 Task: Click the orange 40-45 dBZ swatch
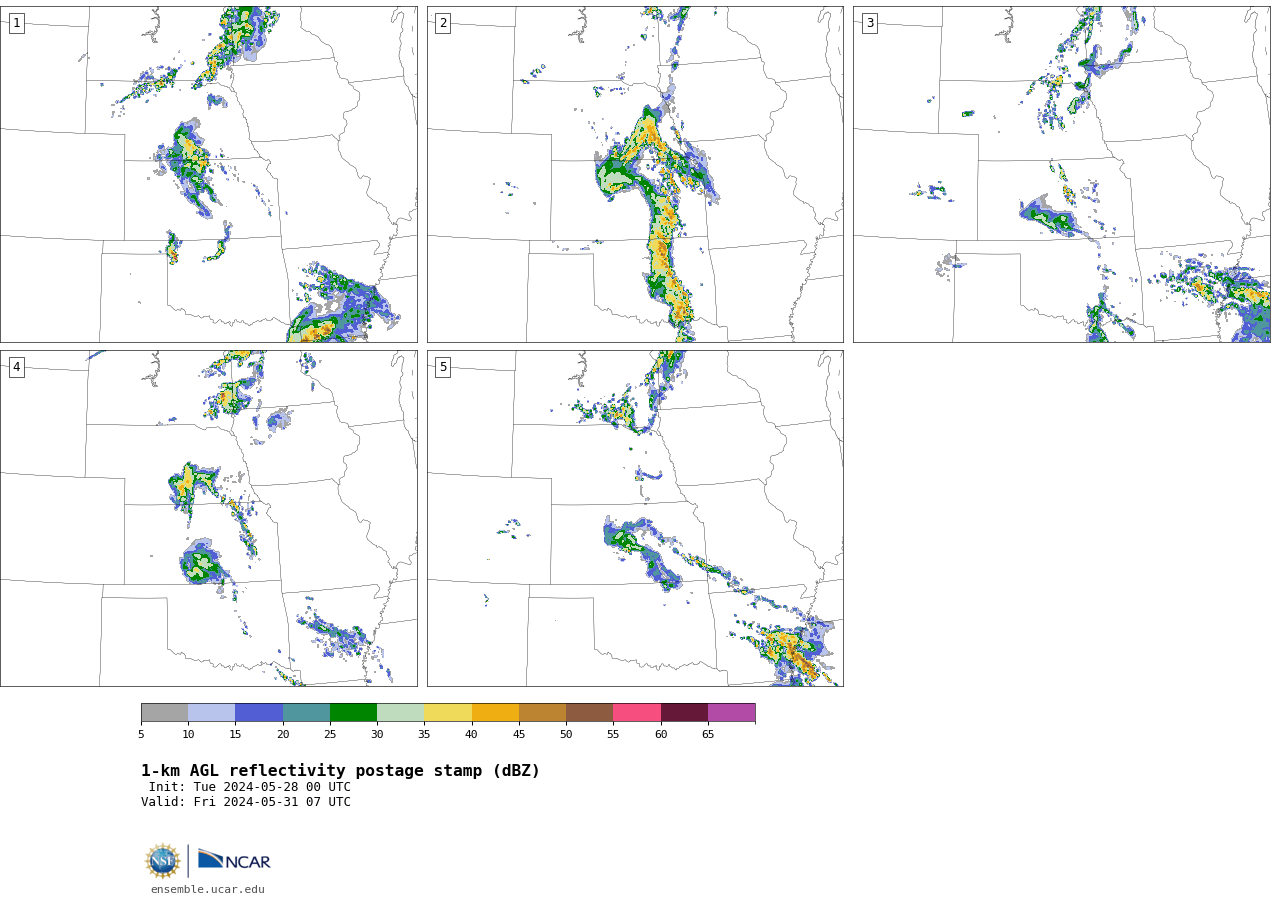point(495,713)
